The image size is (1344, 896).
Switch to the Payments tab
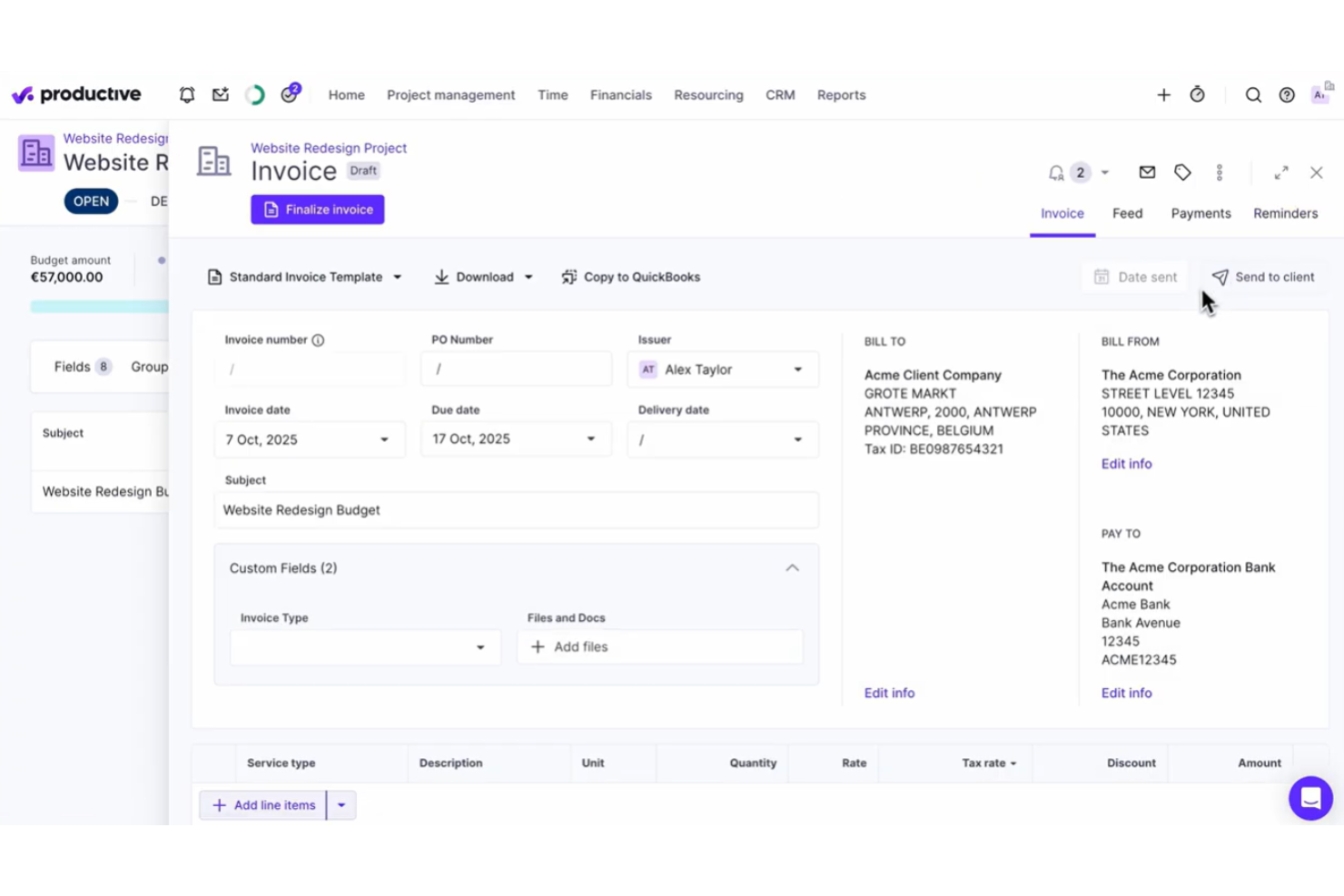[1201, 213]
